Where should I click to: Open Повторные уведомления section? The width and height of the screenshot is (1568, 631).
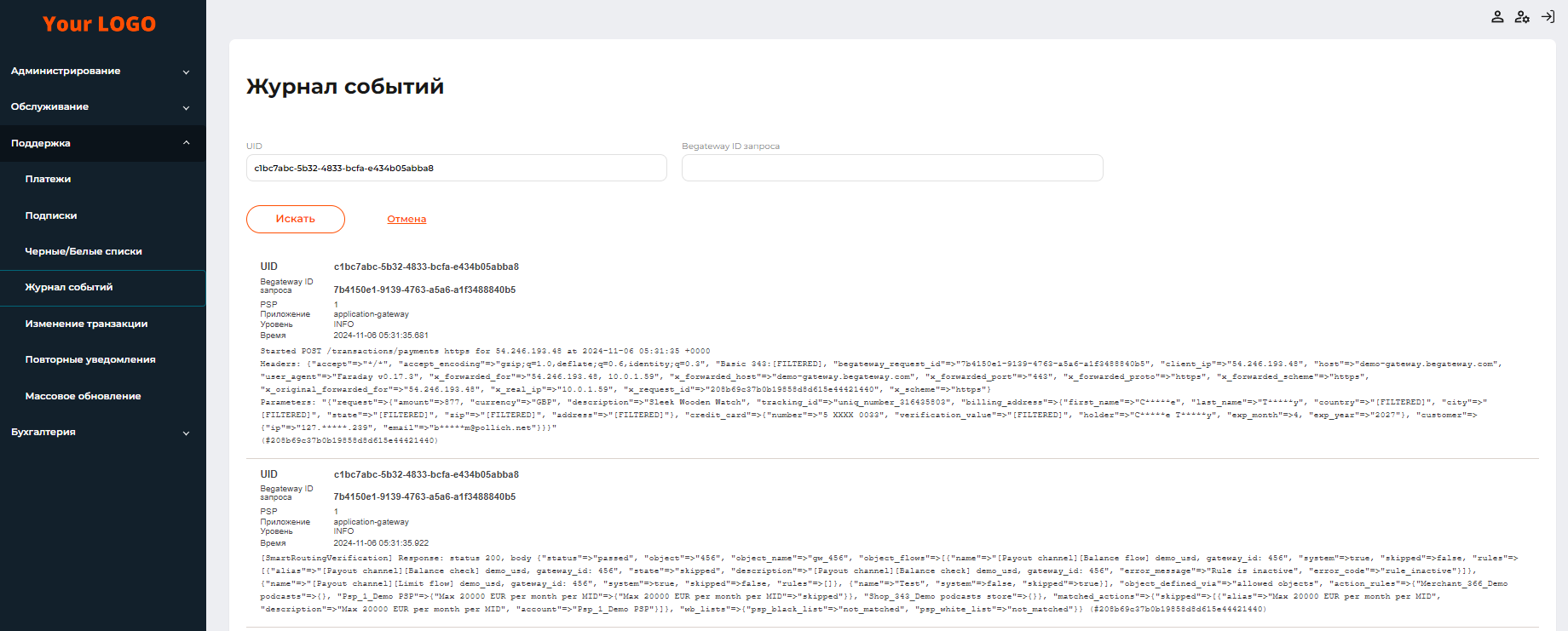[90, 360]
